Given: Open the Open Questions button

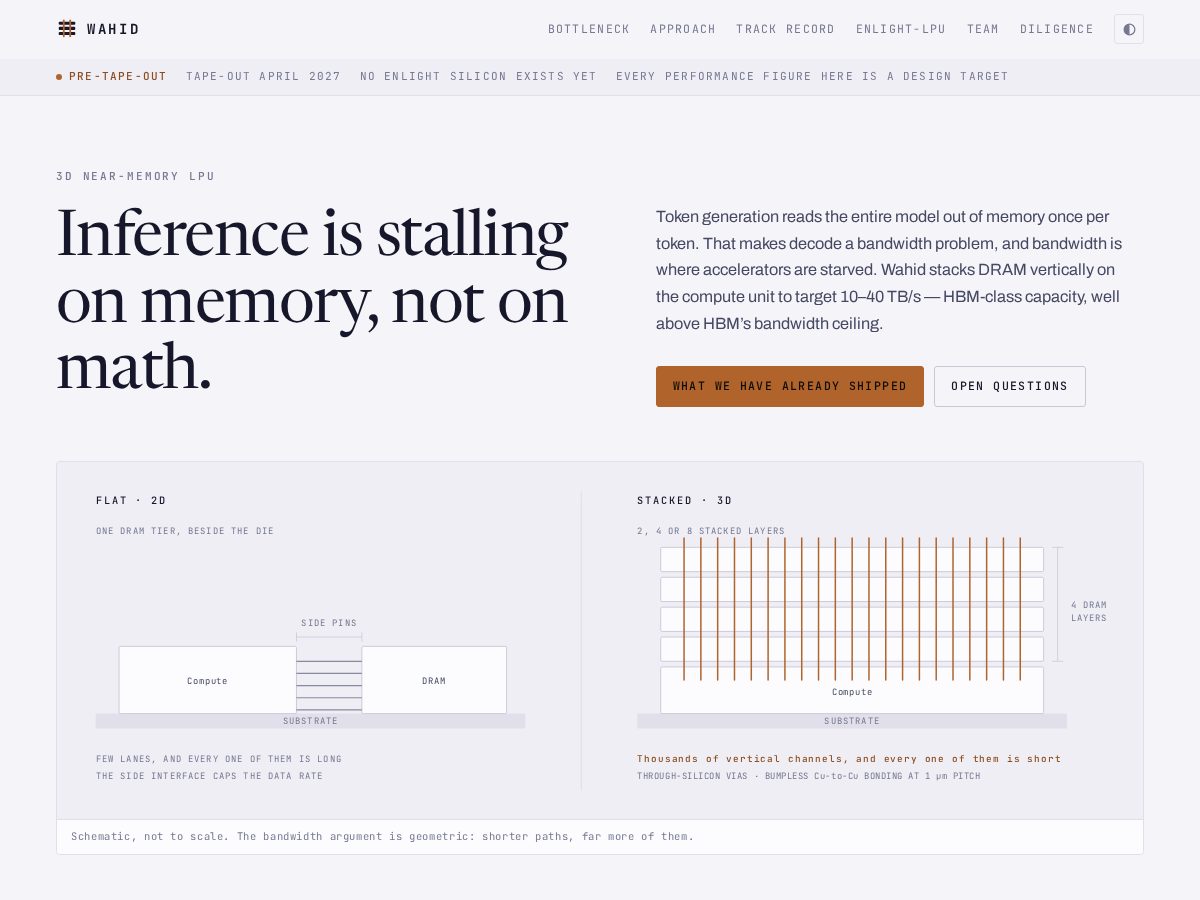Looking at the screenshot, I should click(x=1010, y=386).
